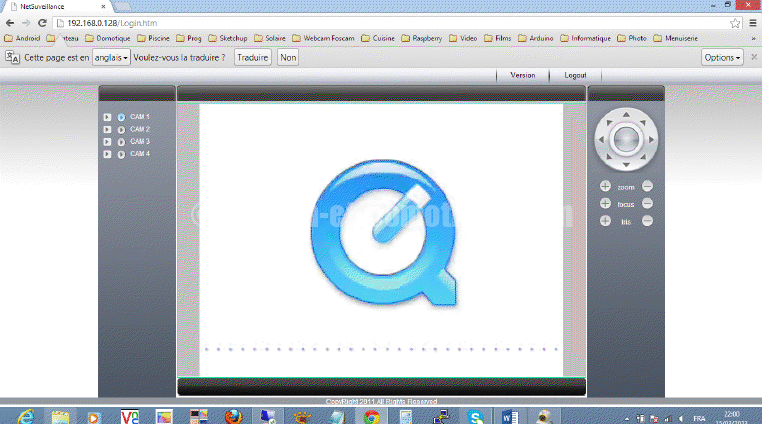Open the Android bookmarks folder
This screenshot has width=763, height=424.
(22, 38)
